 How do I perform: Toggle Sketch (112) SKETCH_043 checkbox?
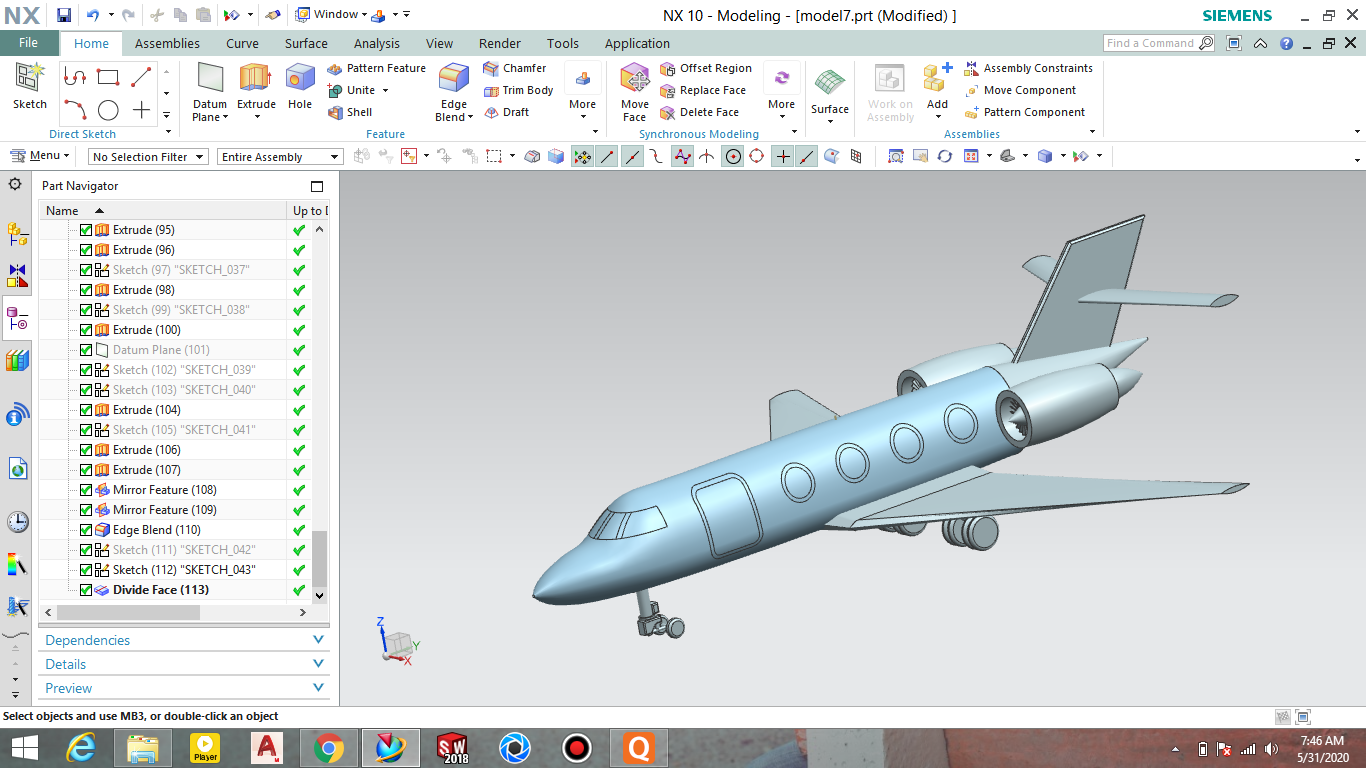[x=85, y=570]
